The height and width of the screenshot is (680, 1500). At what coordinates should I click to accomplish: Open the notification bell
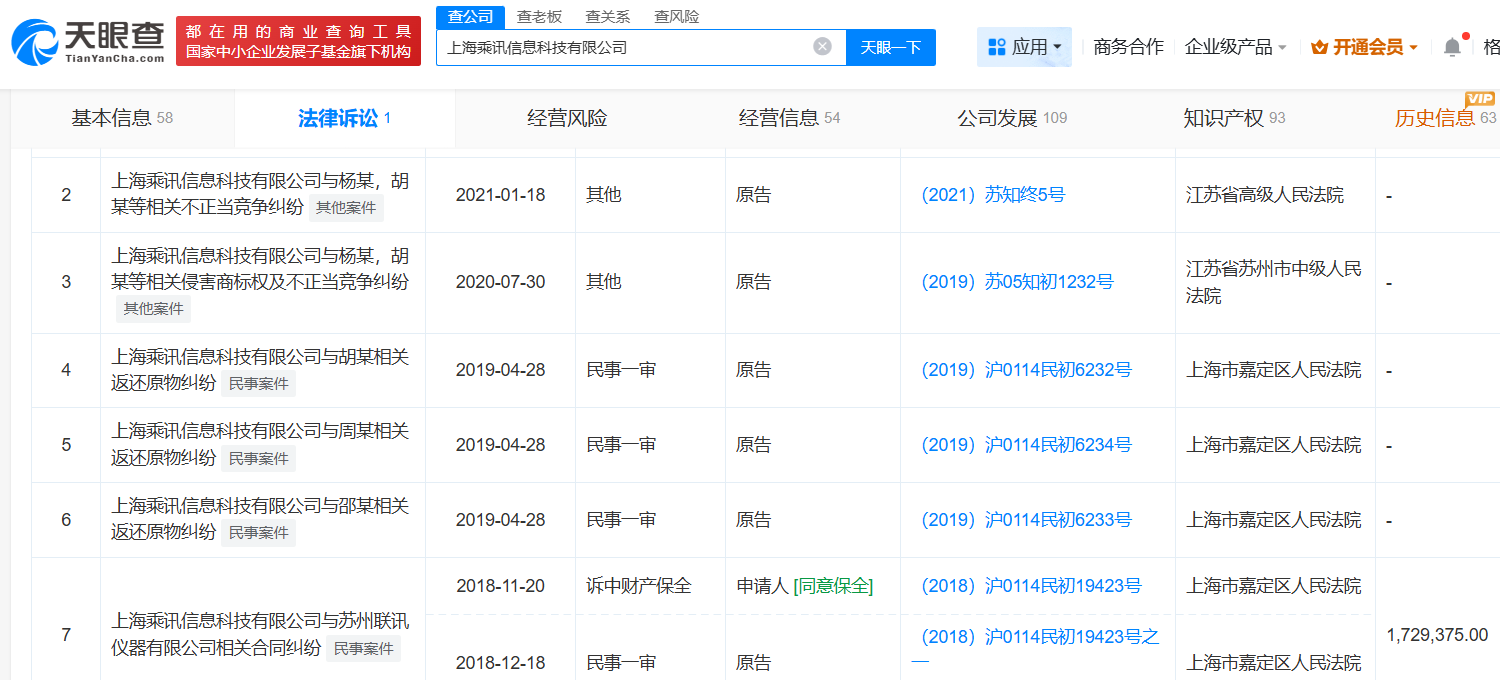pyautogui.click(x=1452, y=47)
